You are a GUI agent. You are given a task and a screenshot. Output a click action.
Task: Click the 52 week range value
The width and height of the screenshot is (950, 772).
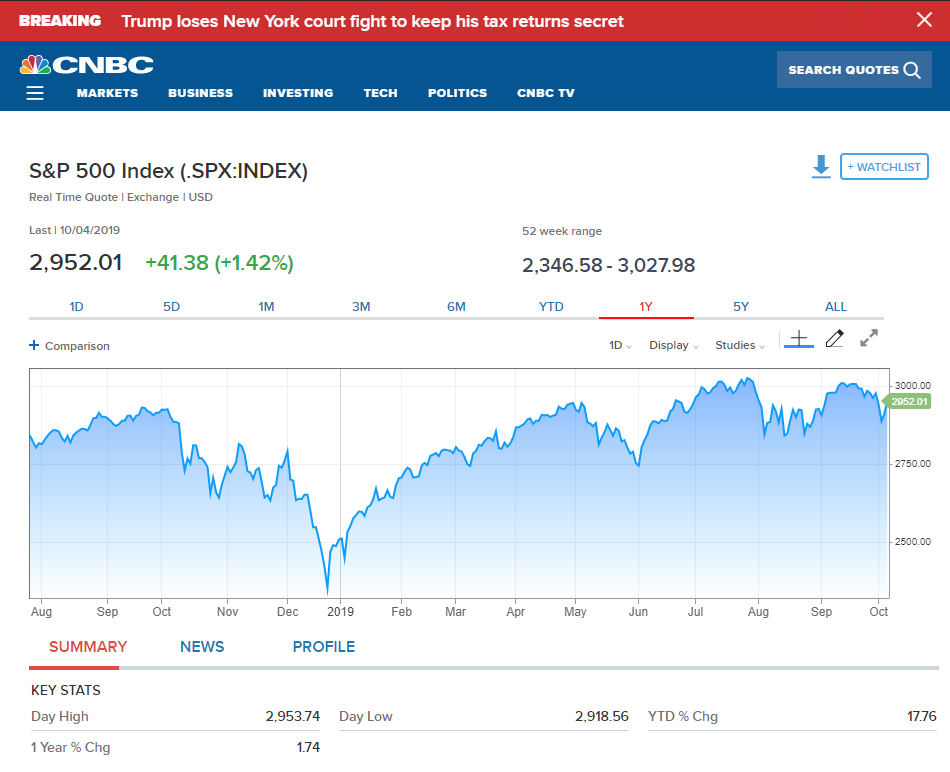[608, 265]
